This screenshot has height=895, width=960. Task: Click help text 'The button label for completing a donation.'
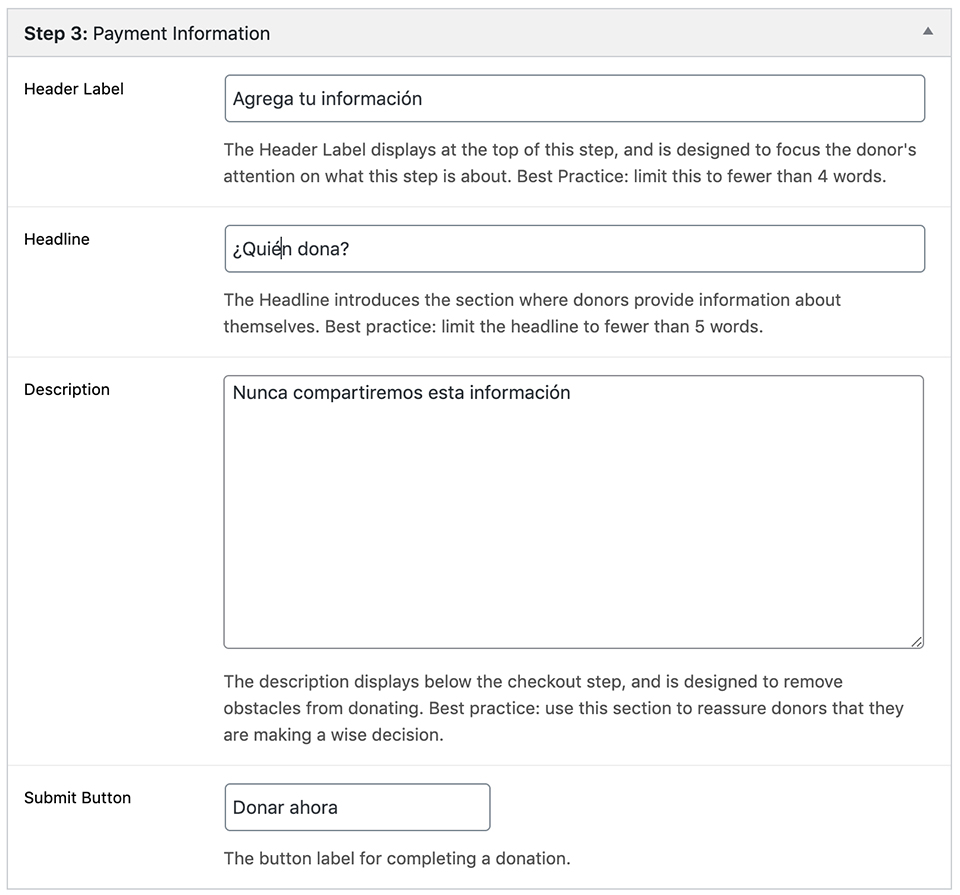(397, 858)
